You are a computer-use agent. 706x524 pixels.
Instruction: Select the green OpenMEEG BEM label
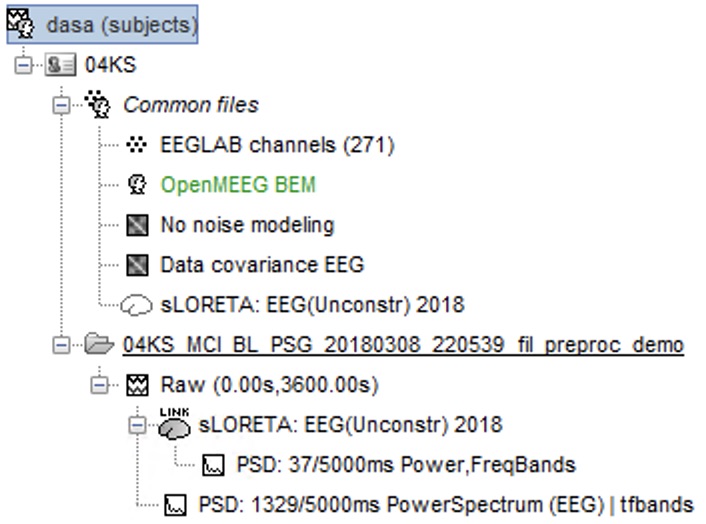coord(238,185)
